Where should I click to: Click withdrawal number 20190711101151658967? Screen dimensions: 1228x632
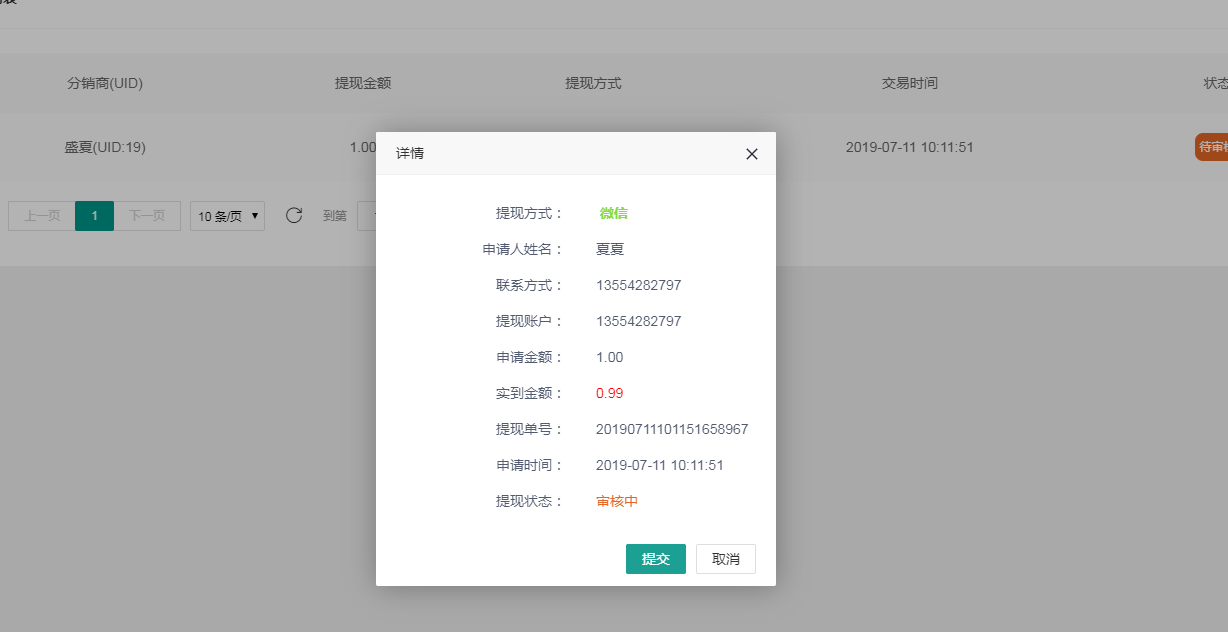(671, 429)
